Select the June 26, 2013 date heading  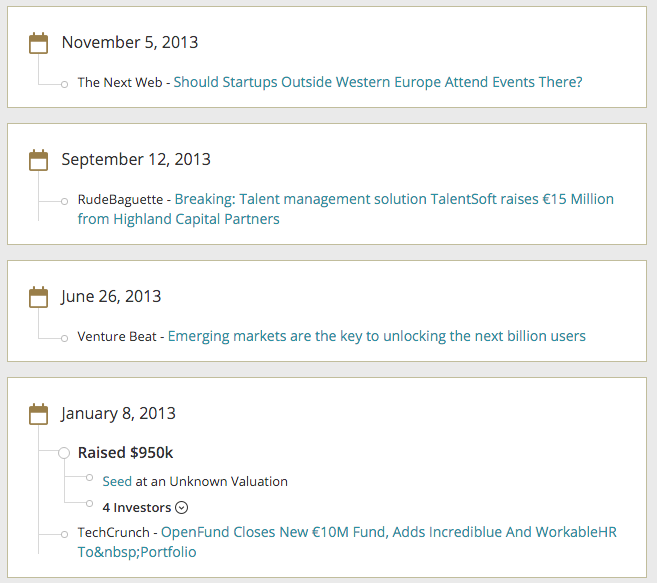tap(111, 296)
